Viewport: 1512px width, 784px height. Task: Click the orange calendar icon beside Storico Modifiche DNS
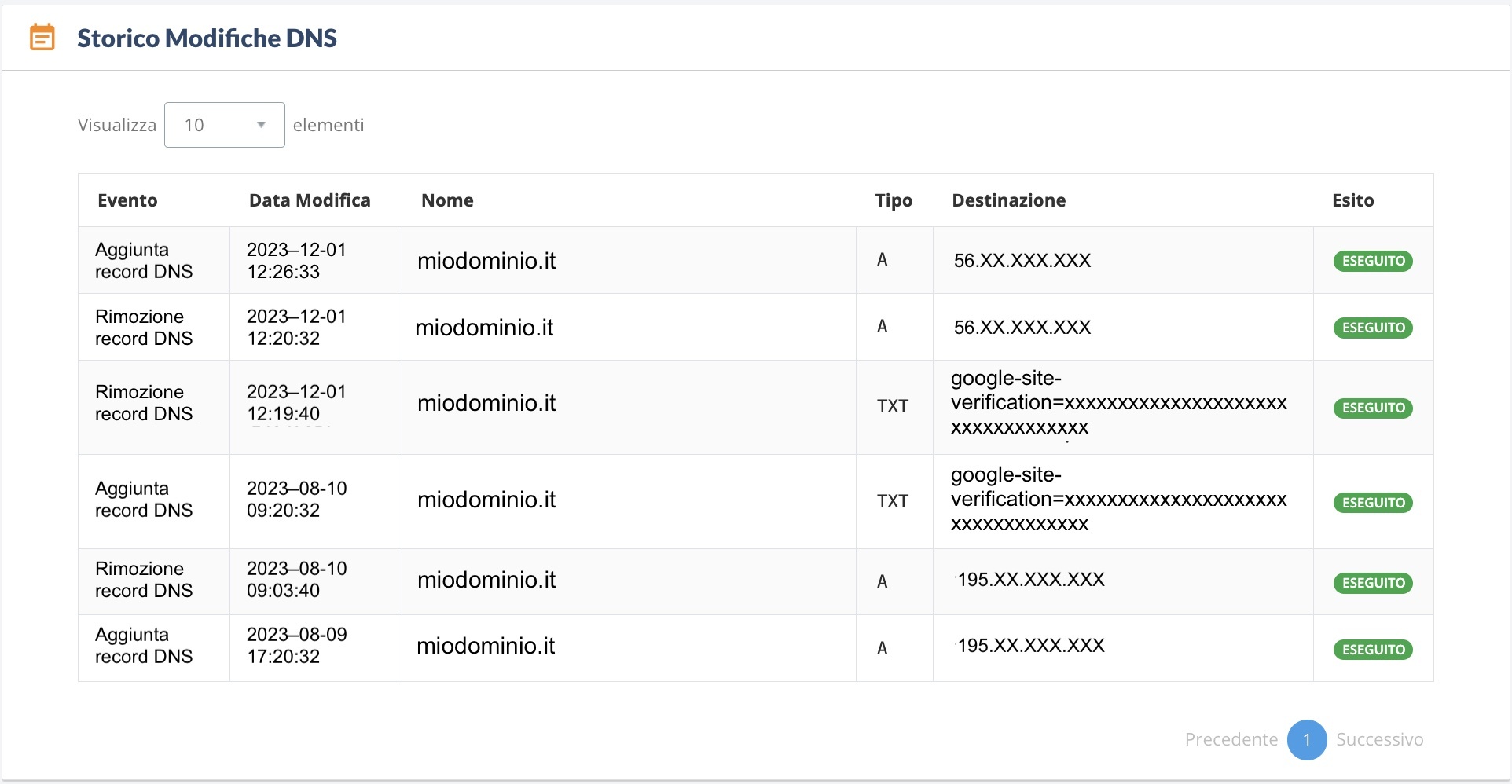(x=42, y=37)
